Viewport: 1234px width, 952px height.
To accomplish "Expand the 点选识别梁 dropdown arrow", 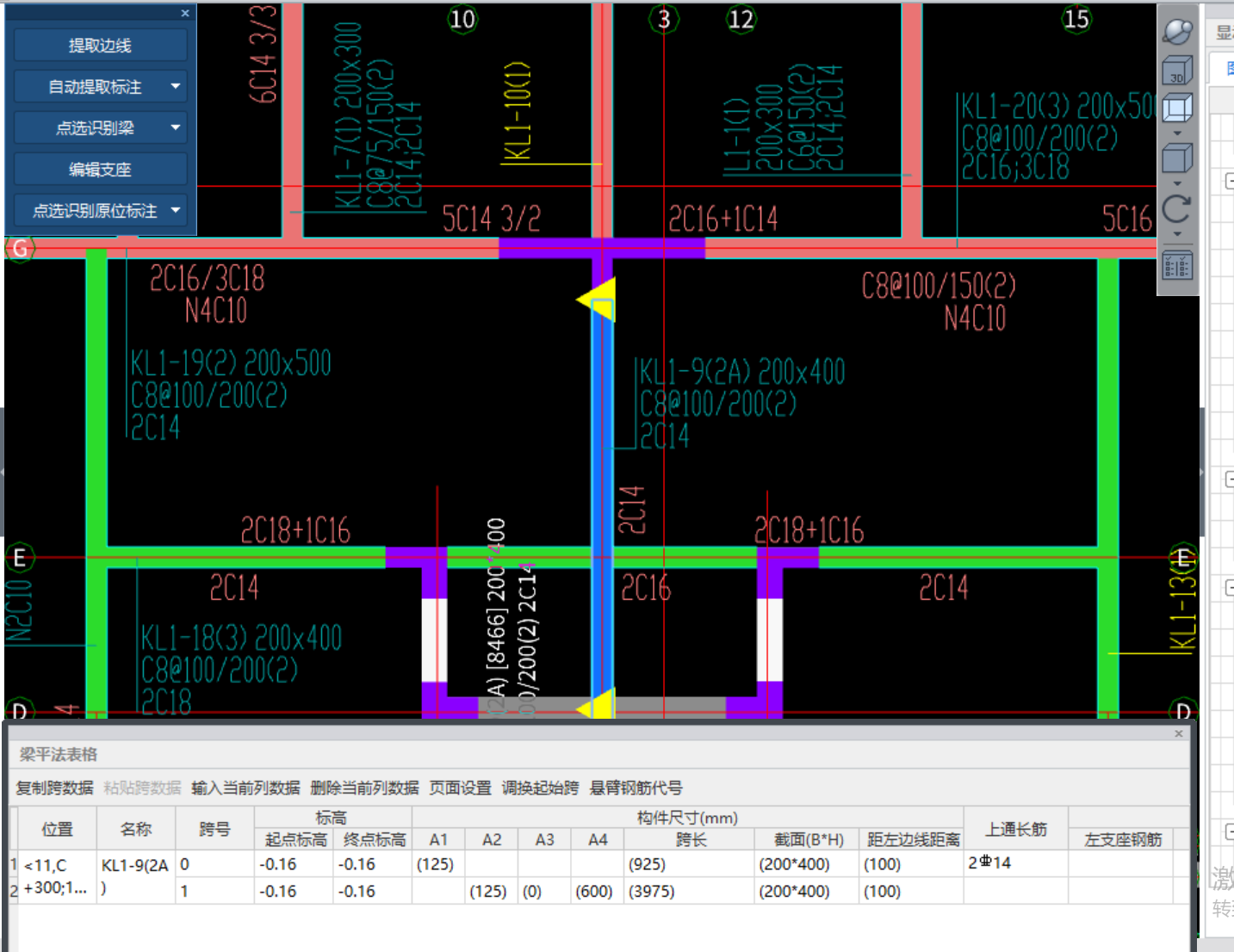I will [176, 127].
